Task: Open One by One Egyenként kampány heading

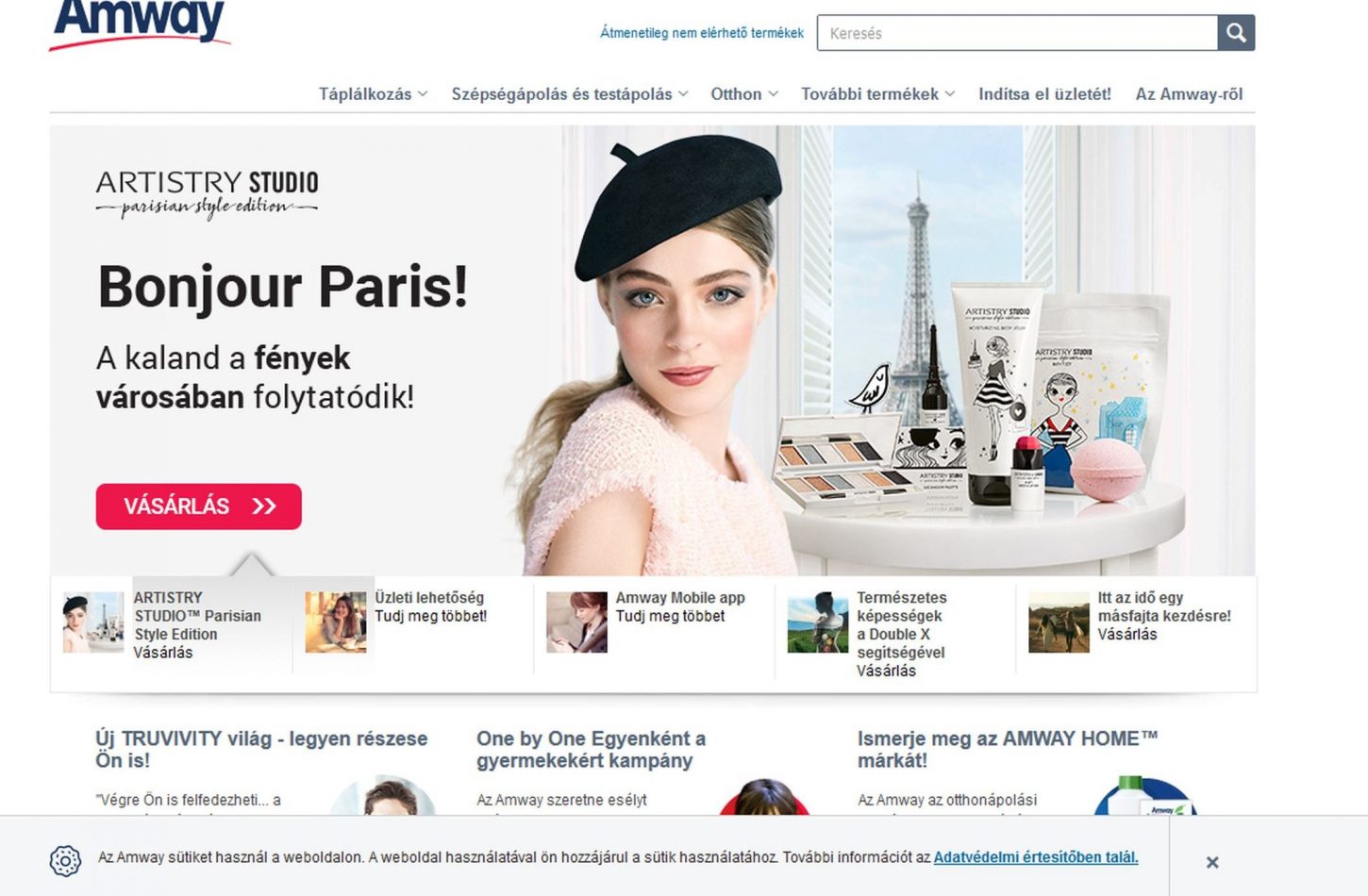Action: tap(591, 749)
